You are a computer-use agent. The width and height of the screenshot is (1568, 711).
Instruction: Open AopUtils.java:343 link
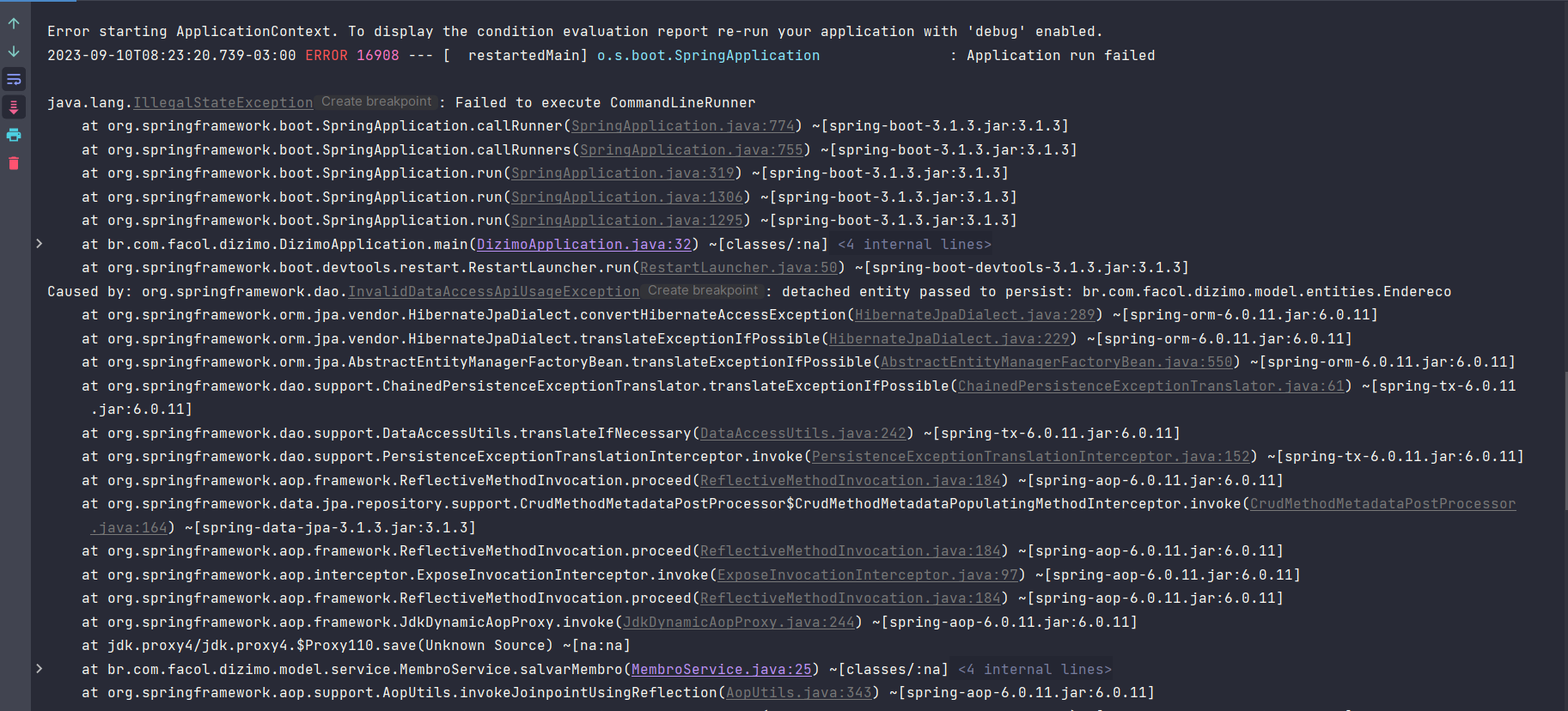pos(799,693)
